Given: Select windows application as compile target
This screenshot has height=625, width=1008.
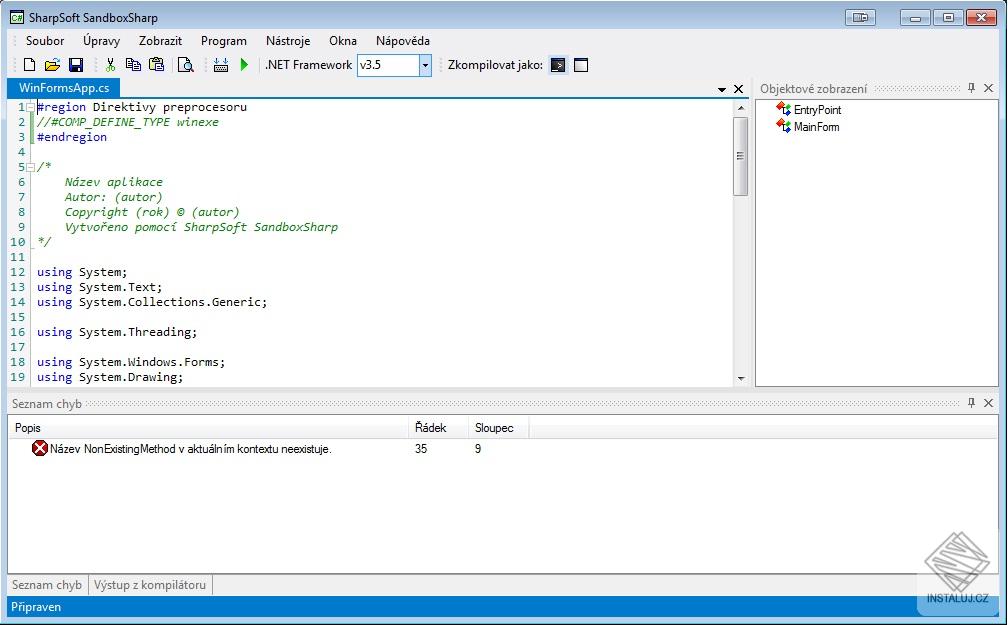Looking at the screenshot, I should click(x=581, y=65).
